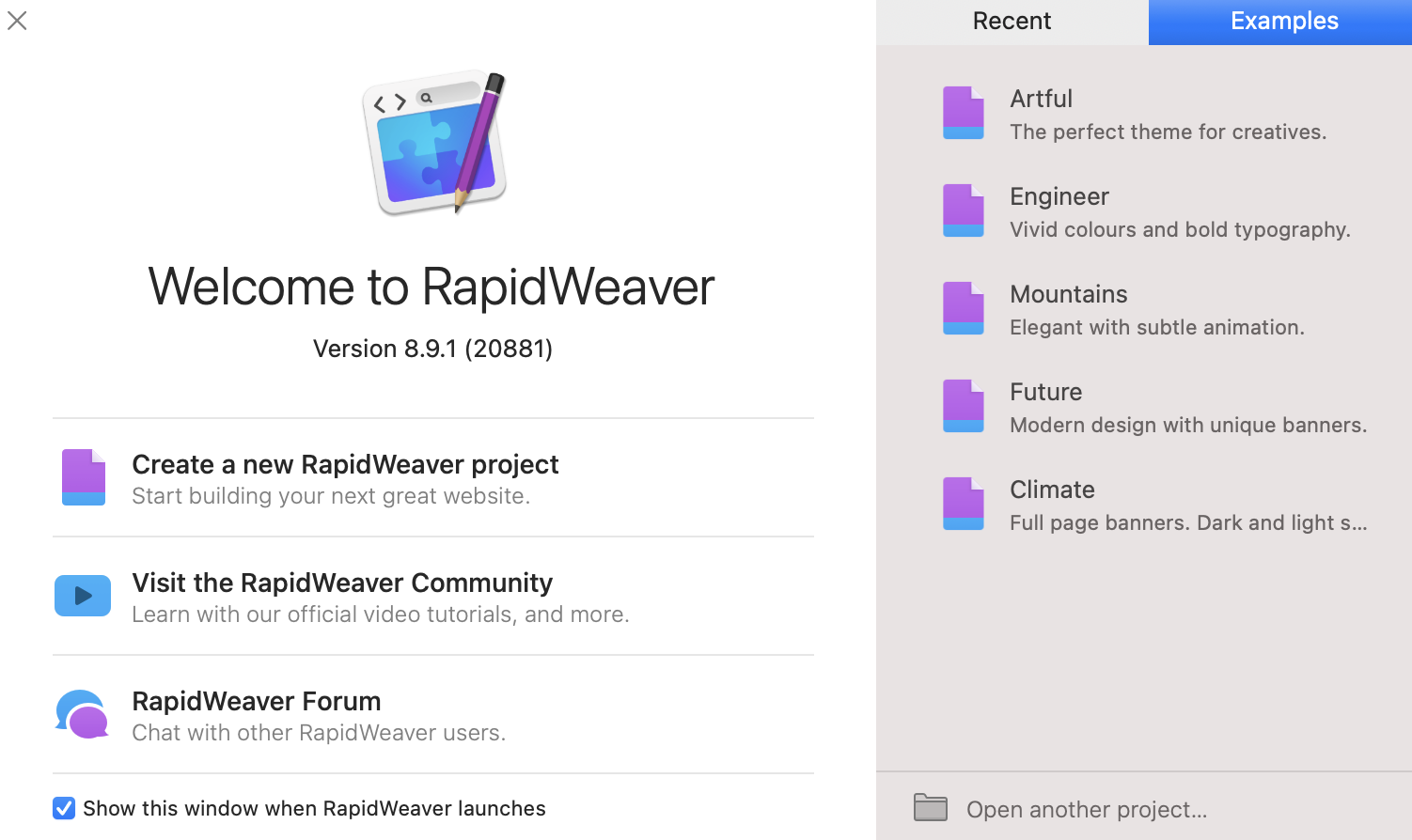The width and height of the screenshot is (1412, 840).
Task: Click 'The perfect theme for creatives.' description
Action: [1169, 132]
